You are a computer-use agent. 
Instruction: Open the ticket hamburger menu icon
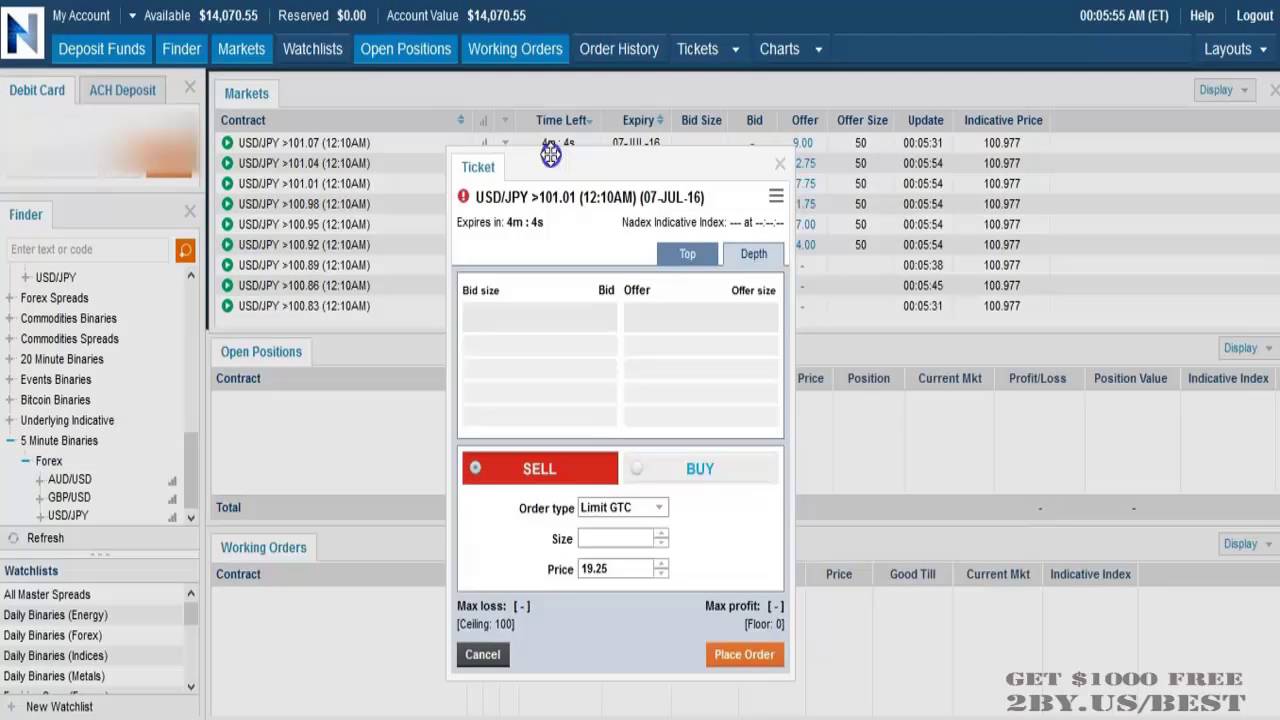click(776, 196)
